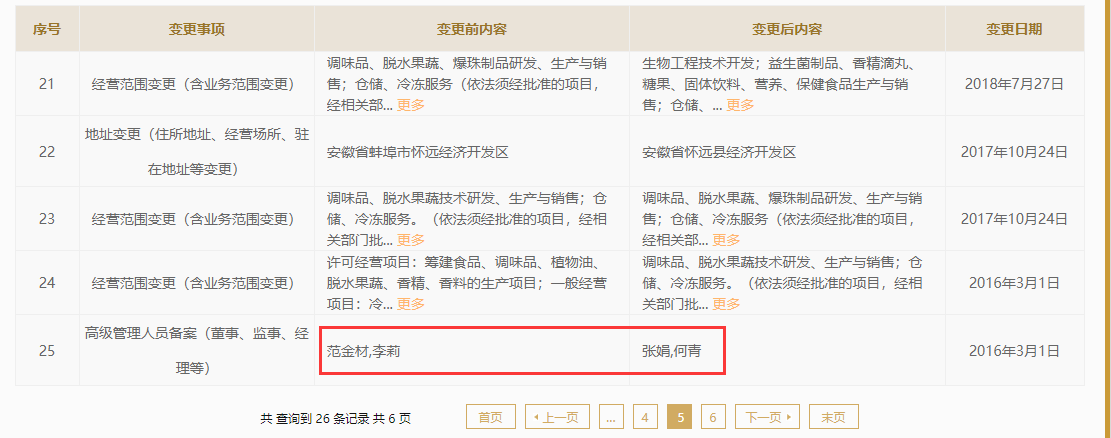Select address 安徽省蚌埠市怀远经济开发区
1111x438 pixels.
418,152
